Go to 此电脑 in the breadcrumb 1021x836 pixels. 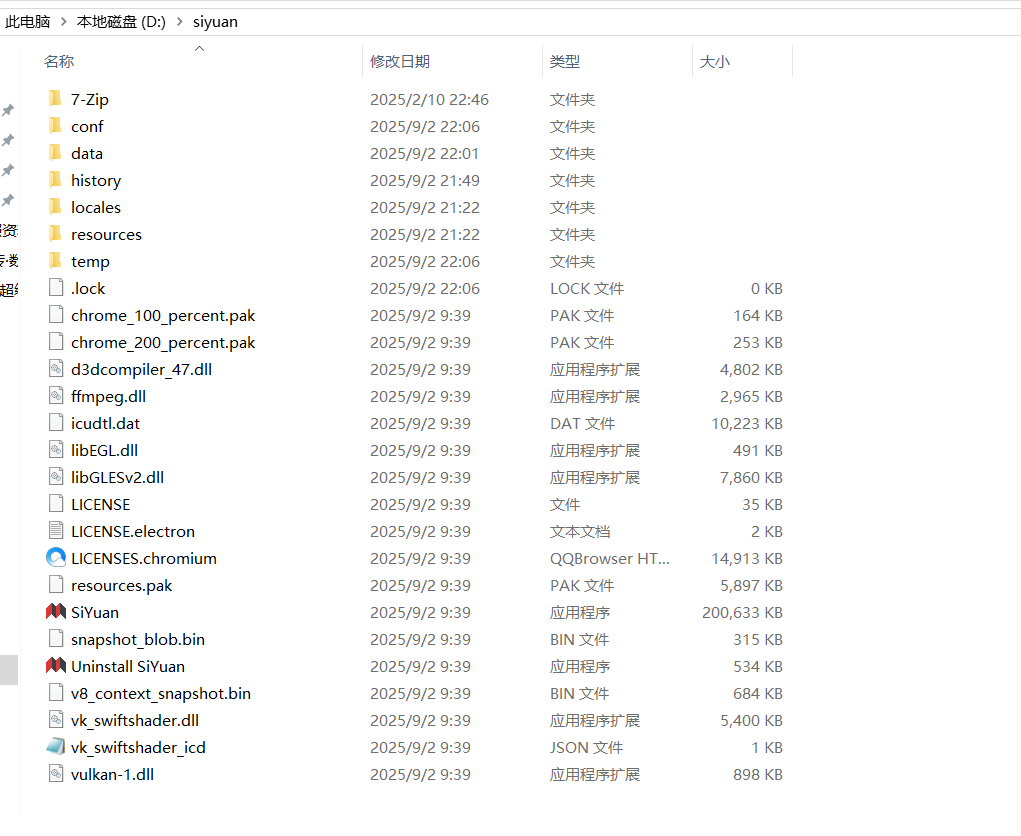tap(27, 21)
